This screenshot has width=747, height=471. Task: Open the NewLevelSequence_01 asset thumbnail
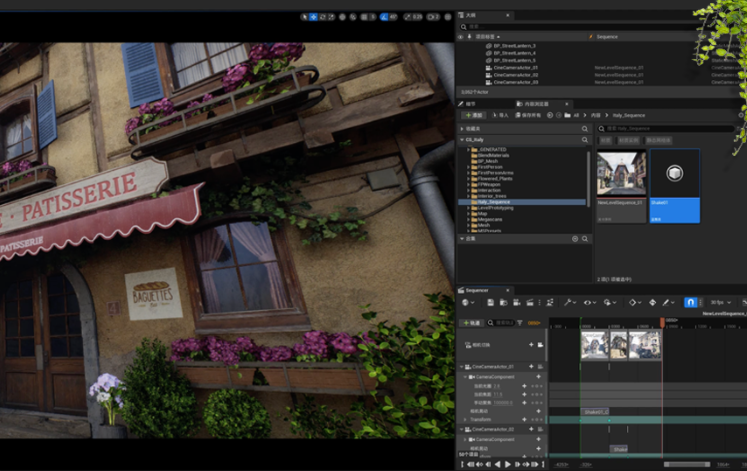coord(621,172)
